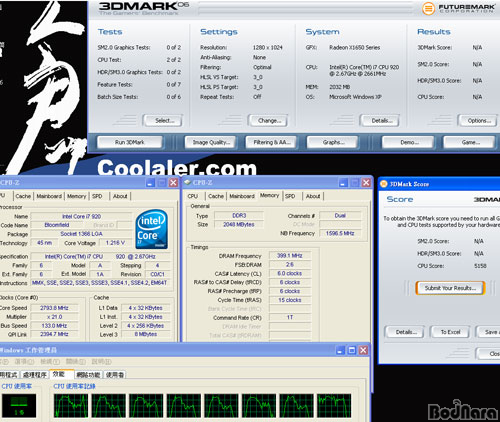Click Submit Your Results... button

point(450,288)
